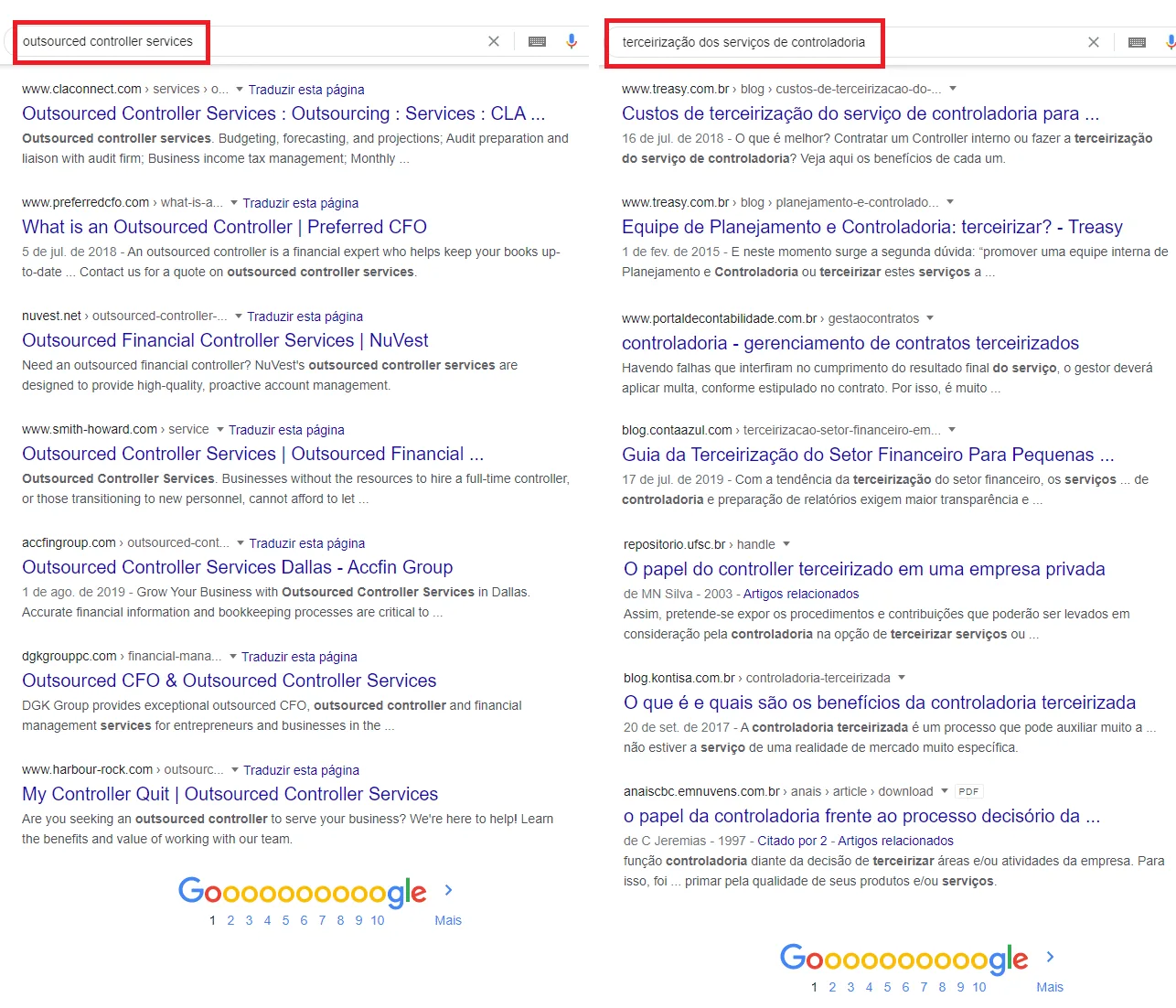The width and height of the screenshot is (1176, 1008).
Task: Start voice search in left search bar
Action: [x=572, y=41]
